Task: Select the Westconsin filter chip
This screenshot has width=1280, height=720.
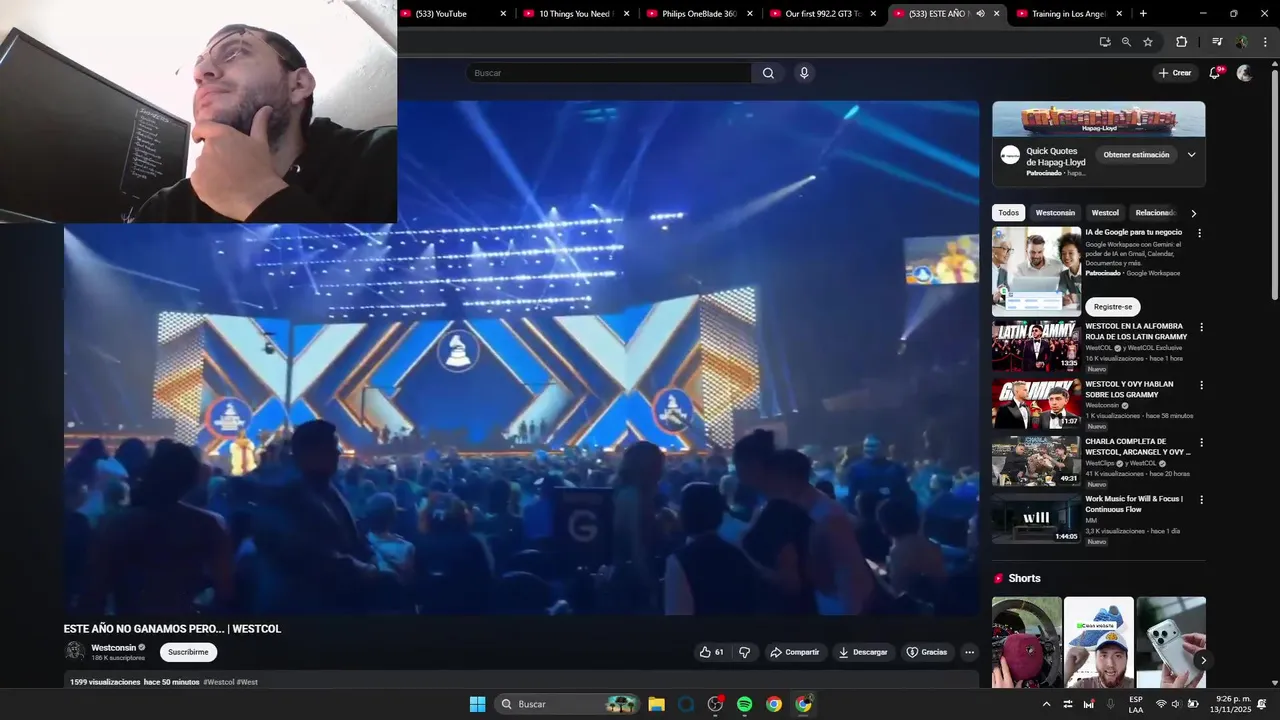Action: [1055, 213]
